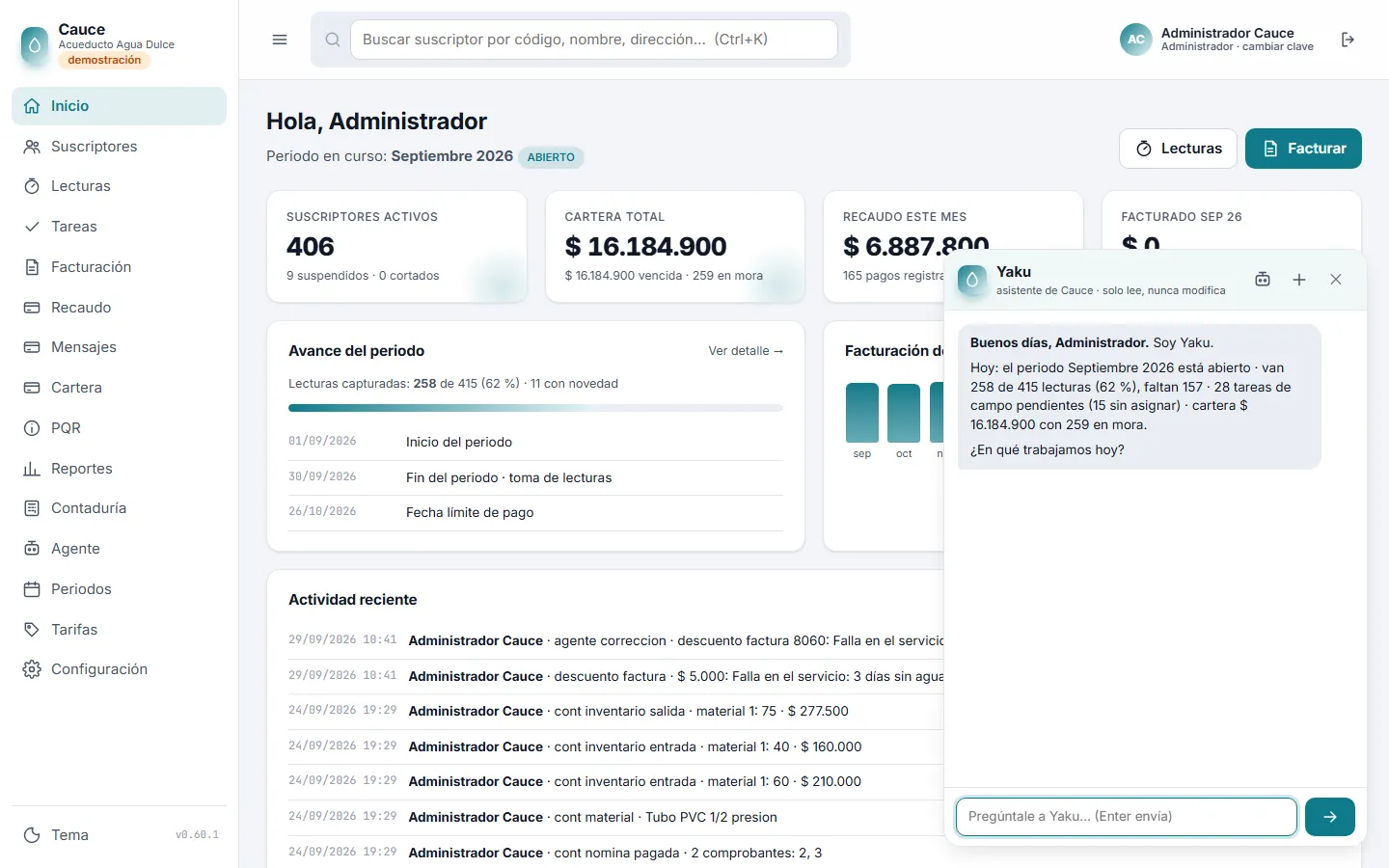The image size is (1389, 868).
Task: Open Agente in the sidebar
Action: pyautogui.click(x=119, y=549)
